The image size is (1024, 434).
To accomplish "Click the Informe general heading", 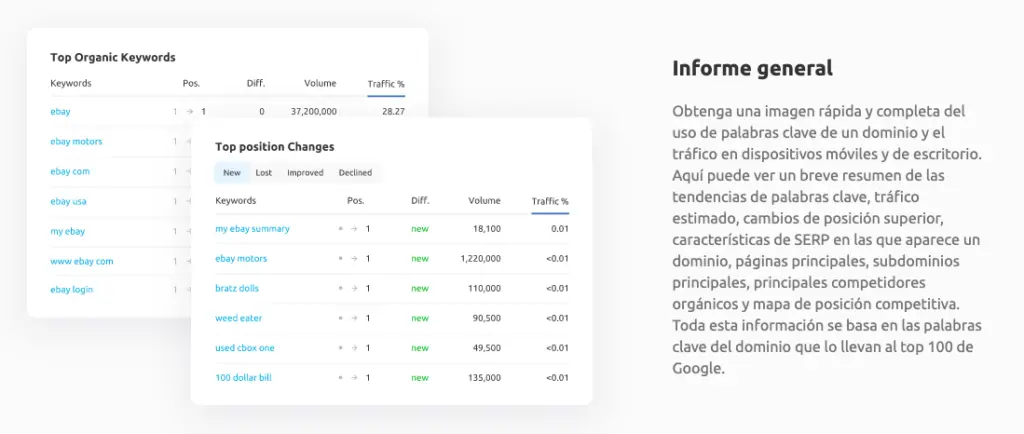I will point(752,69).
